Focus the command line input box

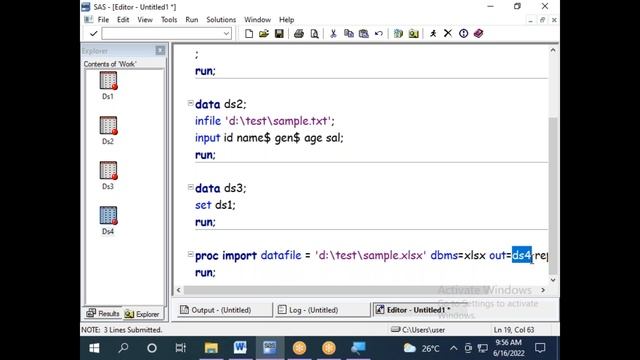pos(162,33)
